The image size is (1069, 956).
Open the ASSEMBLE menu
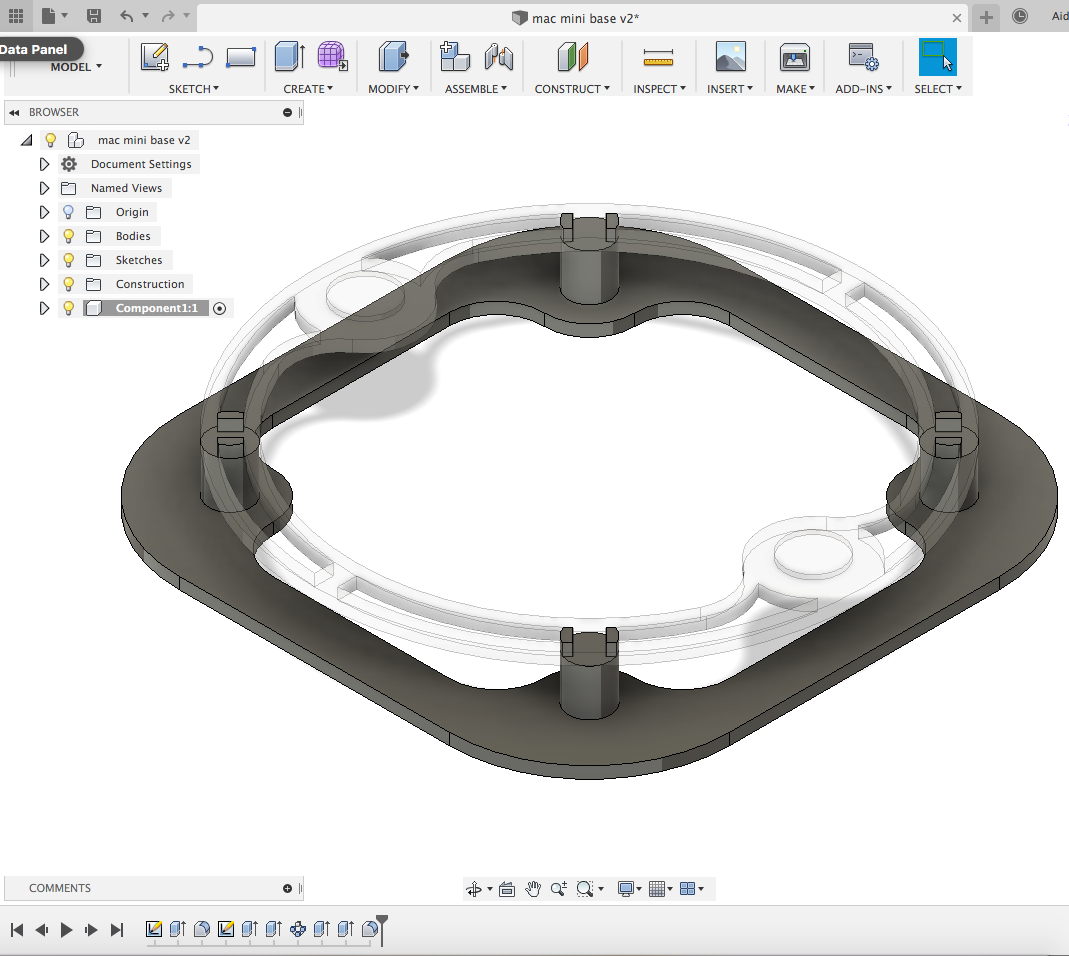point(476,89)
